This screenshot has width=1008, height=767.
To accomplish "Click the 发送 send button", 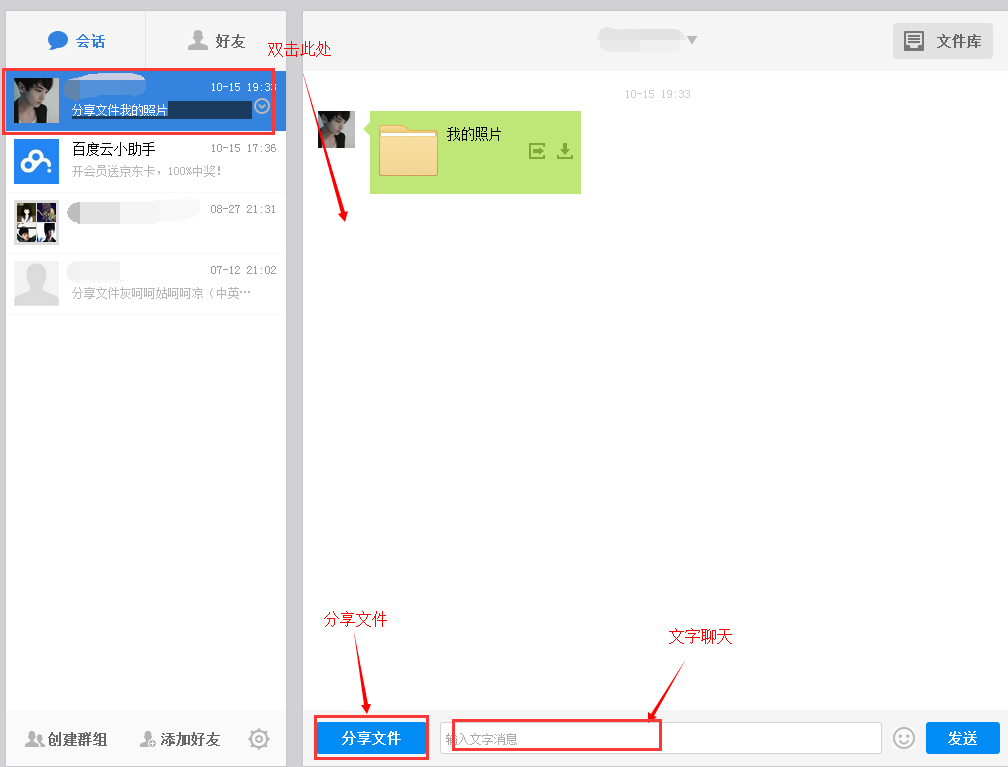I will tap(962, 737).
